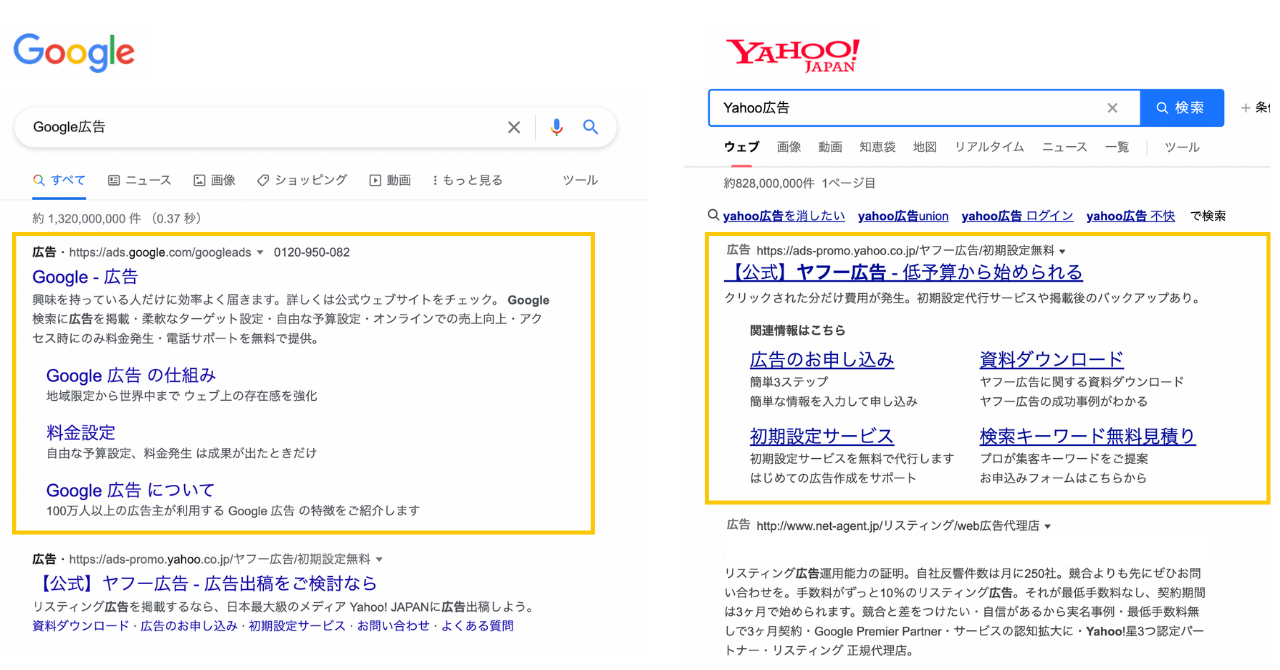Expand Google もっと見る menu
Viewport: 1280px width, 670px height.
point(467,180)
